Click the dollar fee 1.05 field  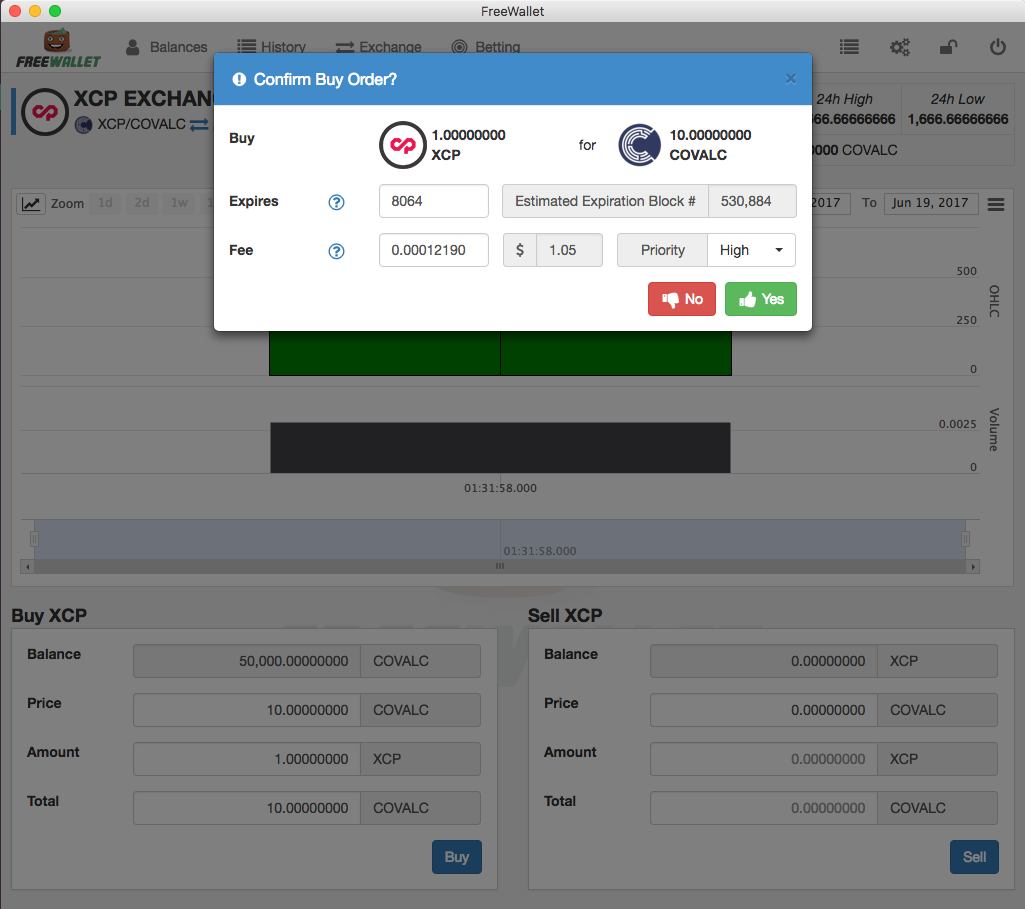569,250
